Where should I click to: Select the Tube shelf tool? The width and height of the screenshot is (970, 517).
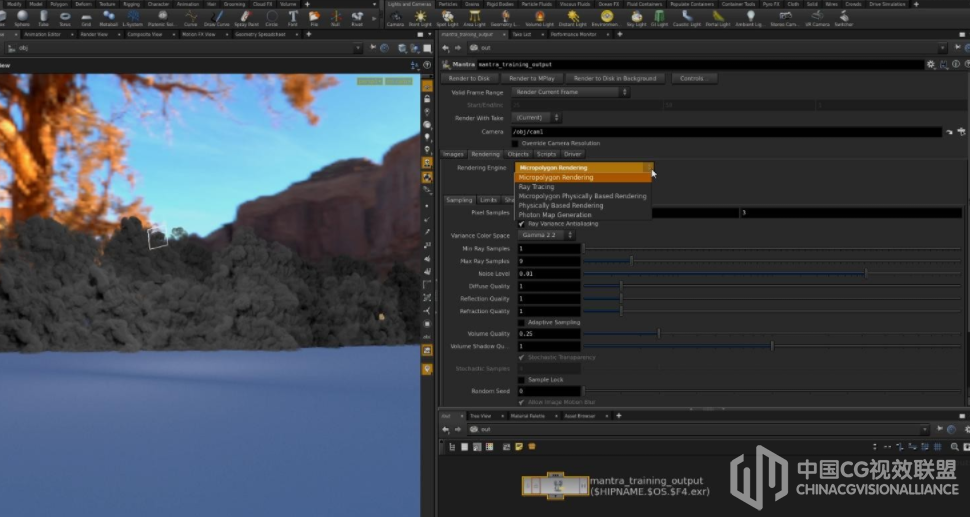click(x=43, y=18)
